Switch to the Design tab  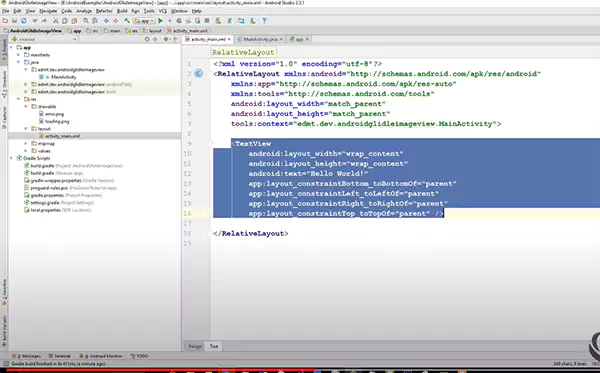194,346
